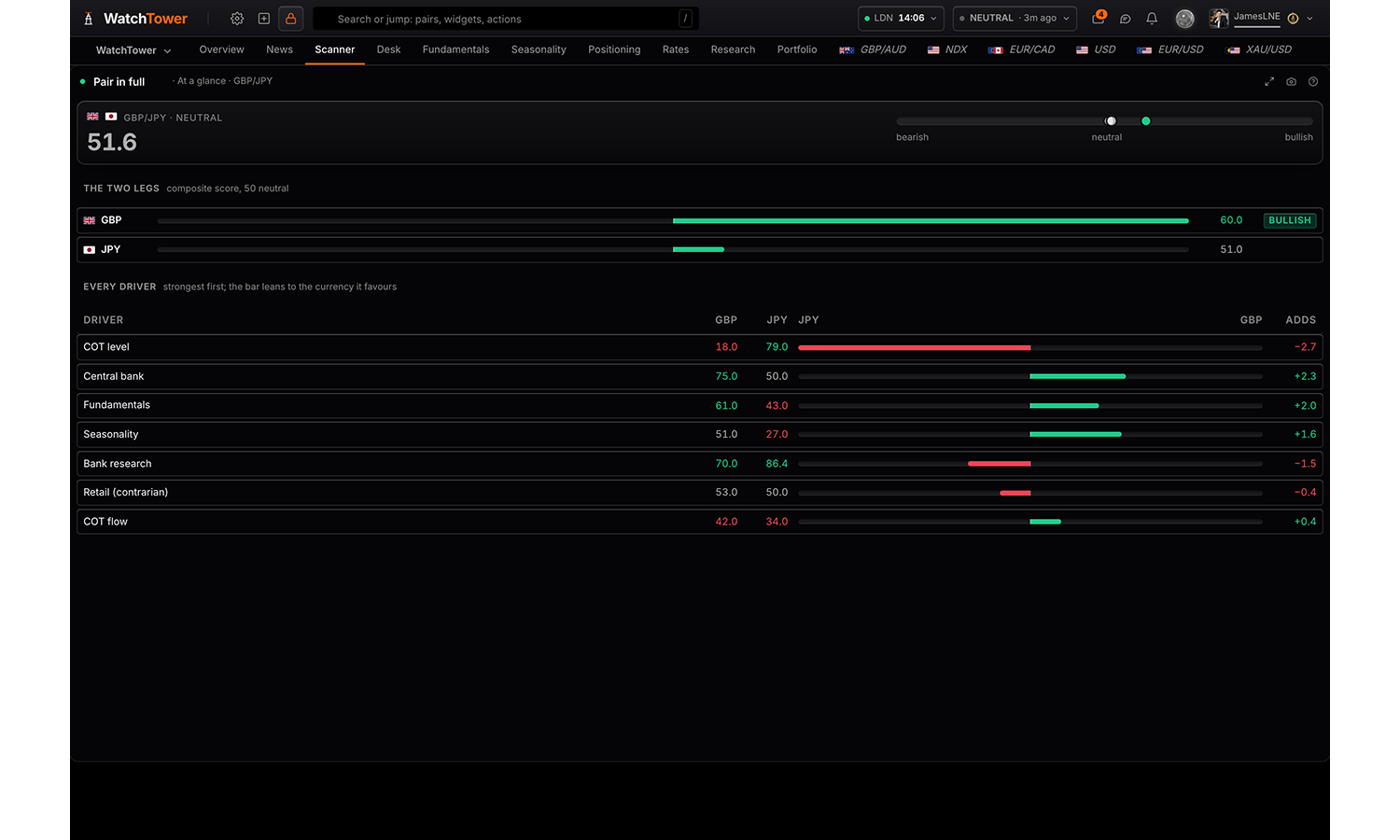
Task: Select the Retail (contrarian) driver row
Action: click(x=700, y=493)
